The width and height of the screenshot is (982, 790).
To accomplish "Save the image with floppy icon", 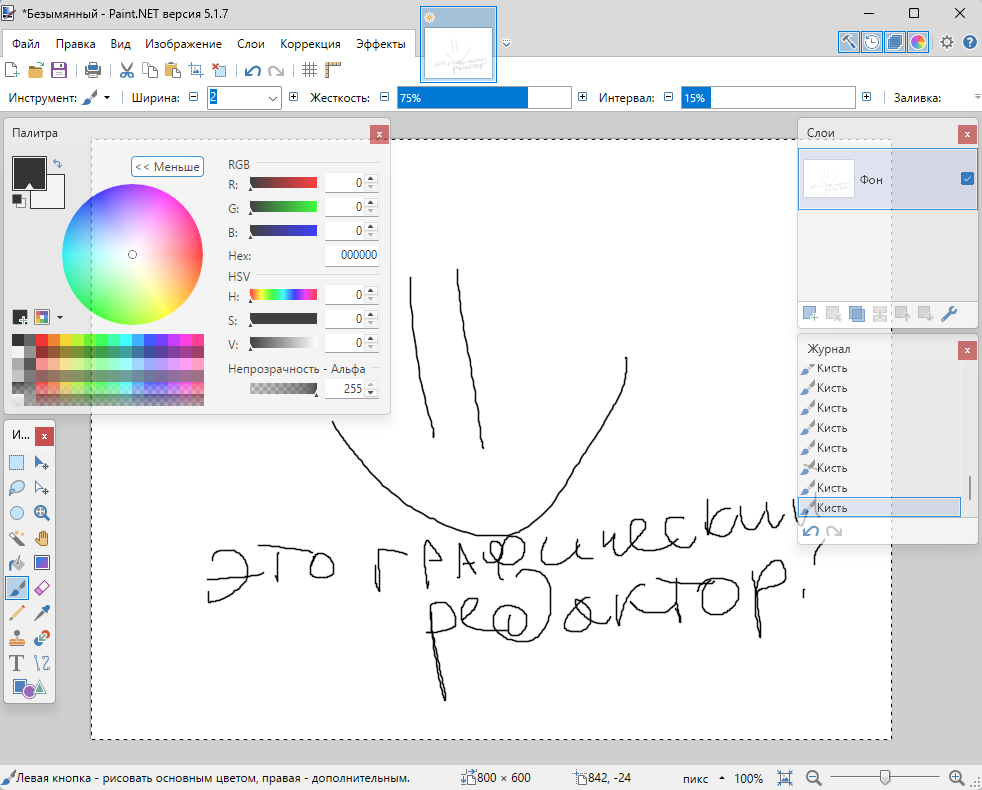I will coord(59,70).
